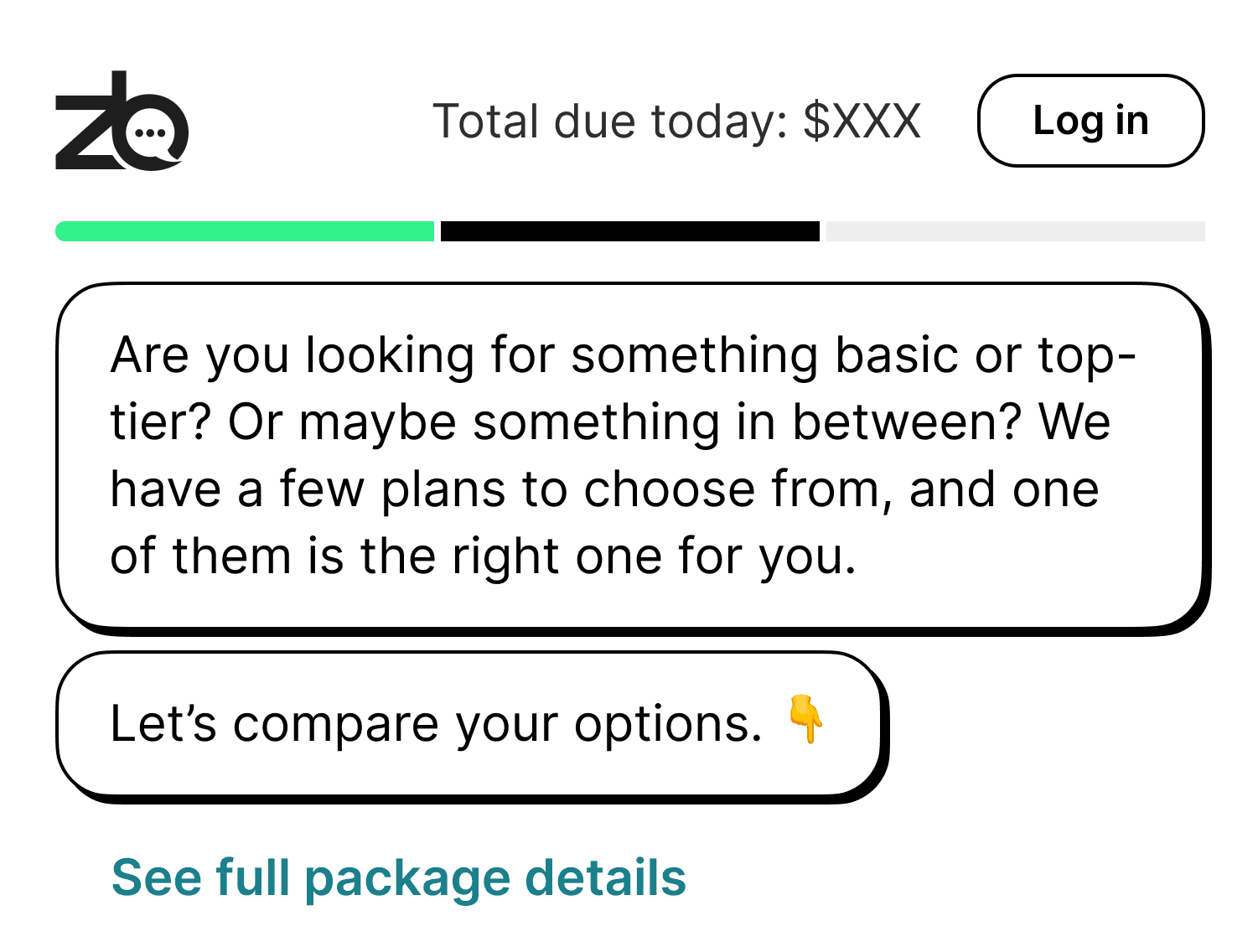Click the $XXX amount text
Image resolution: width=1258 pixels, height=952 pixels.
(862, 122)
